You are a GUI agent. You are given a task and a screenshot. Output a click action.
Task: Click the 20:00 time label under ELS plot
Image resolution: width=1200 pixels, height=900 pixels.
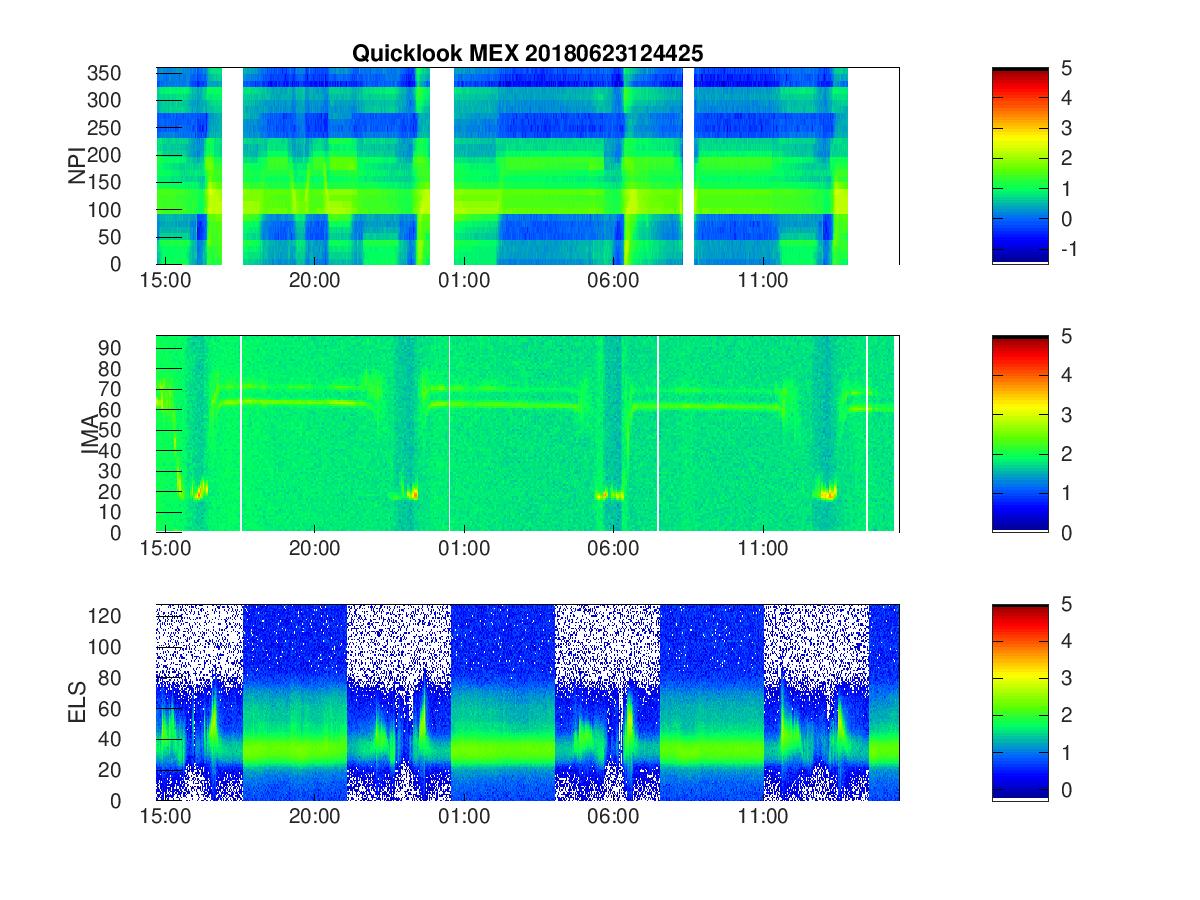[315, 817]
